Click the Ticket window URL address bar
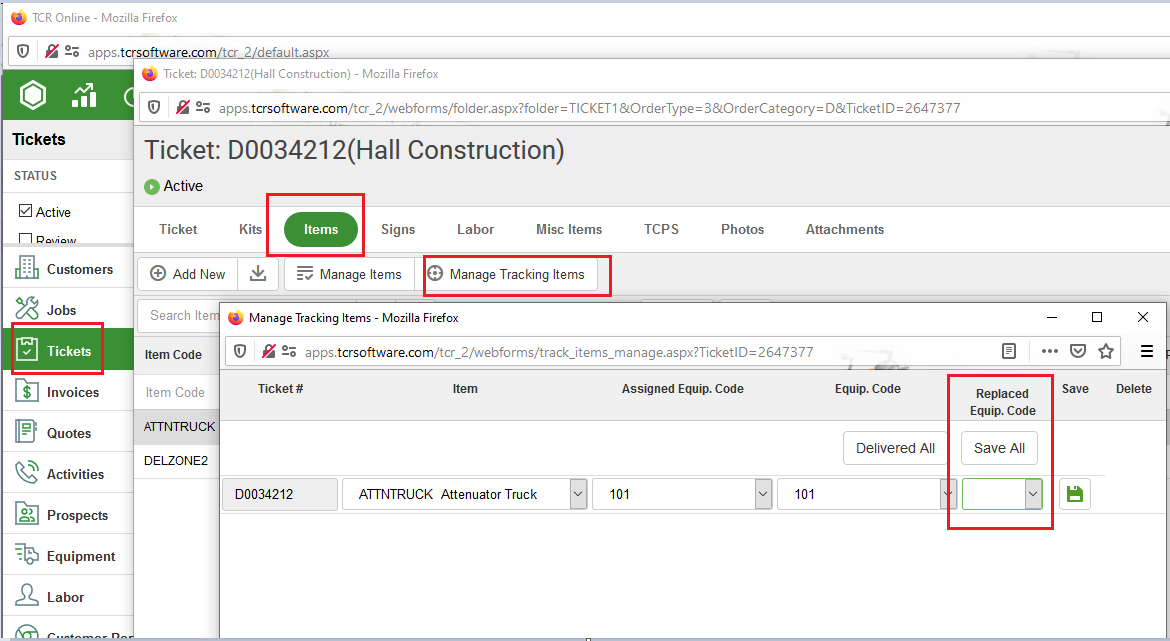This screenshot has width=1170, height=641. tap(589, 107)
